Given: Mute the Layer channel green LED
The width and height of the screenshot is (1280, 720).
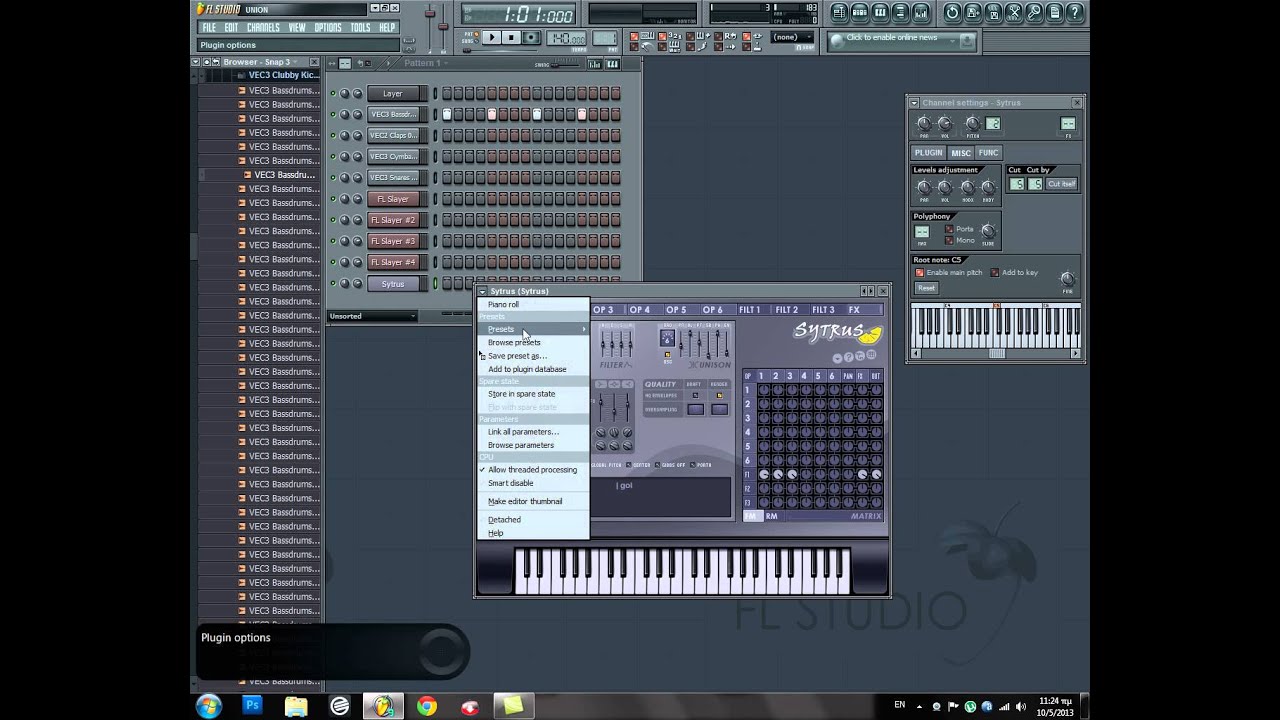Looking at the screenshot, I should (333, 94).
